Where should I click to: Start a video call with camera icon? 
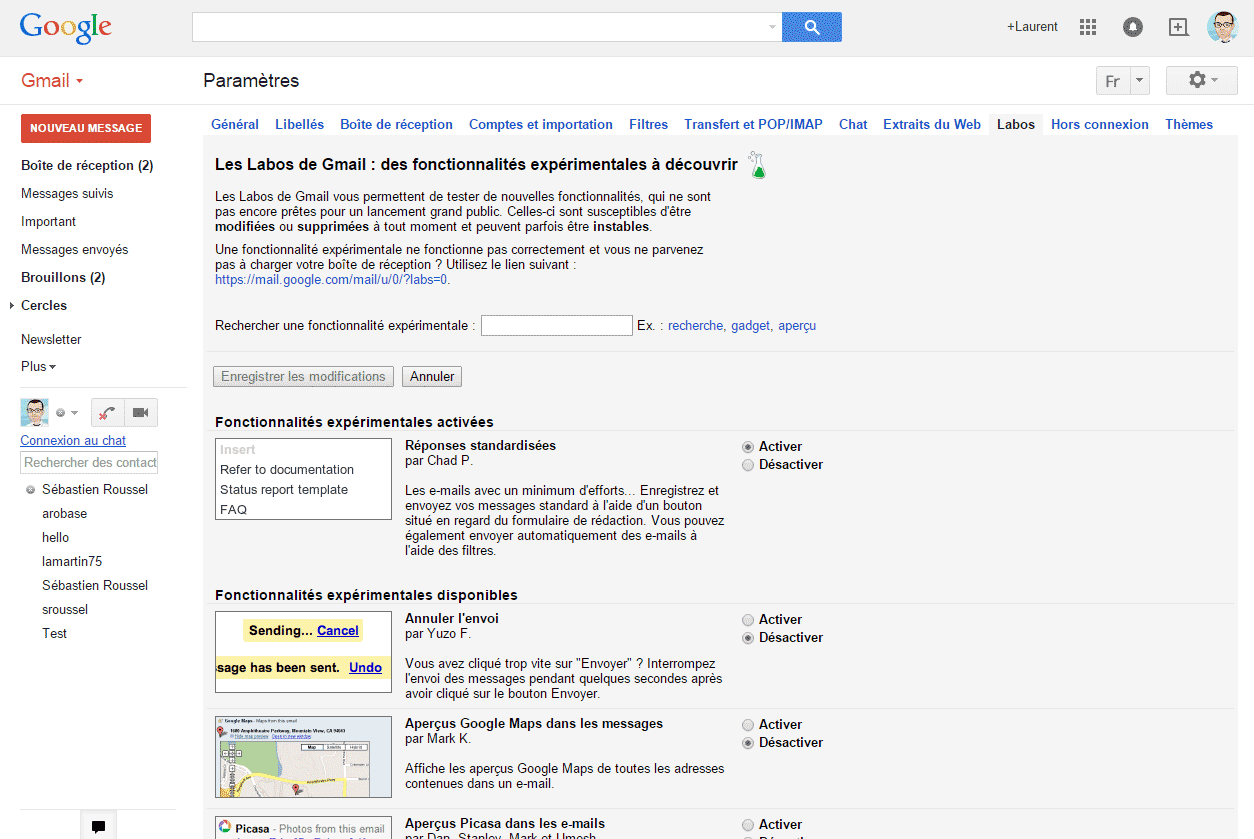[141, 412]
